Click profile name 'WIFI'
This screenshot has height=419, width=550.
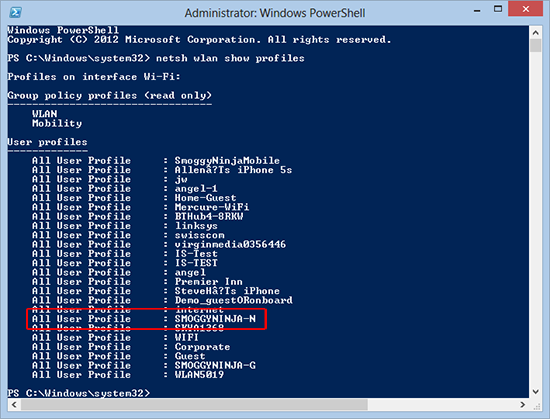tap(187, 337)
